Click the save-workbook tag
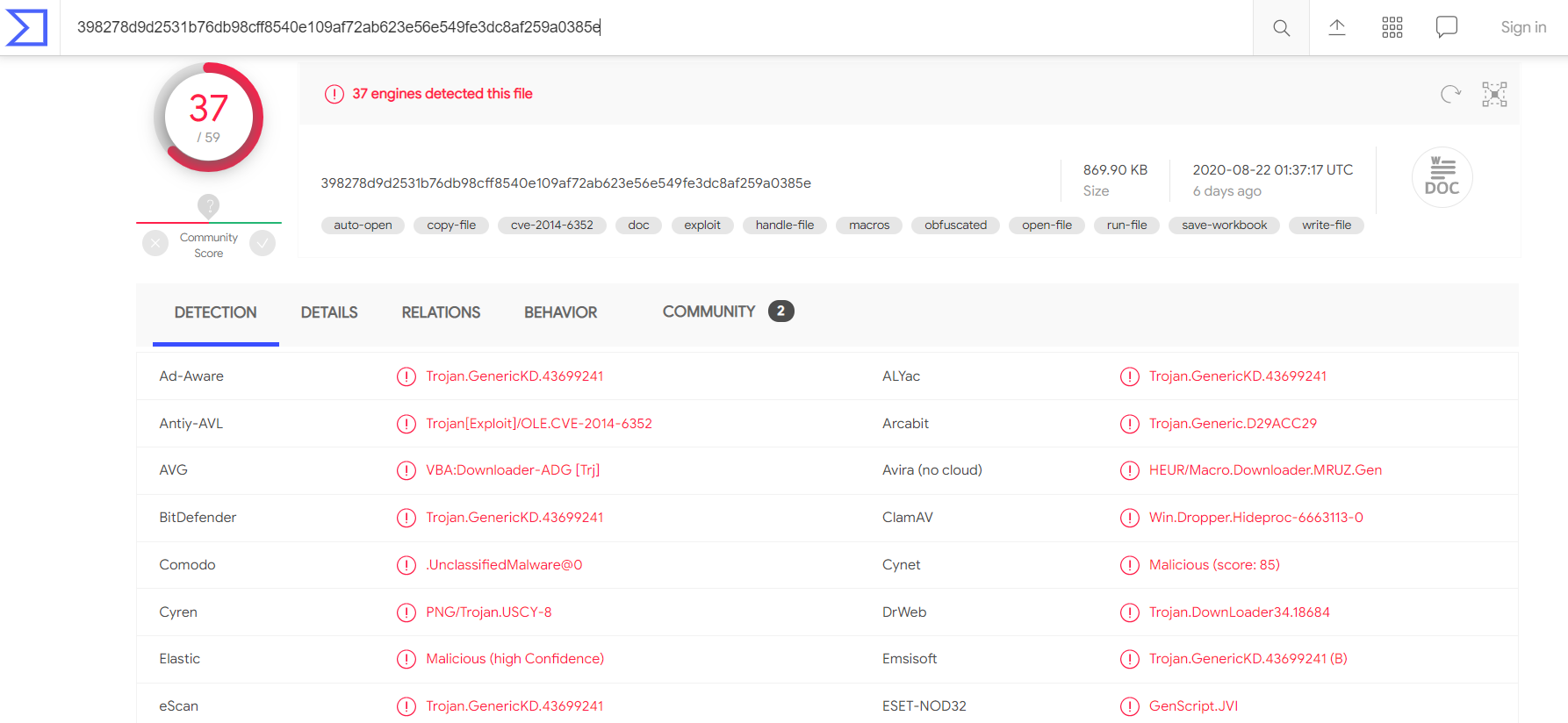 pos(1224,225)
